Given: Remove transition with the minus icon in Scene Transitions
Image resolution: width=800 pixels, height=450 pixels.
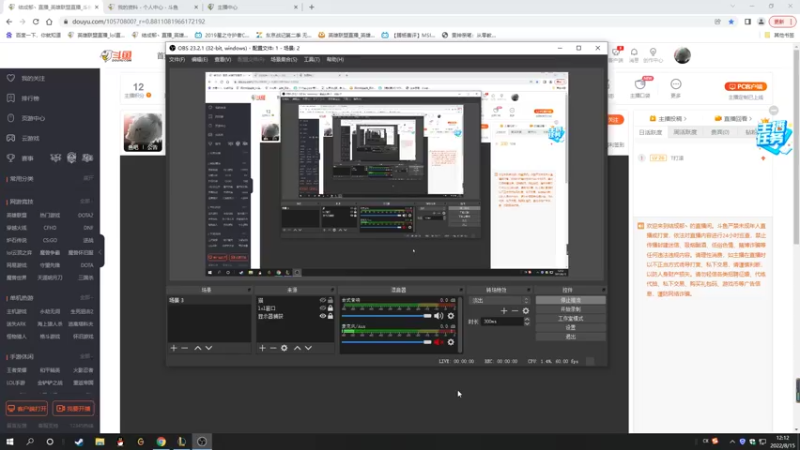Looking at the screenshot, I should click(515, 311).
